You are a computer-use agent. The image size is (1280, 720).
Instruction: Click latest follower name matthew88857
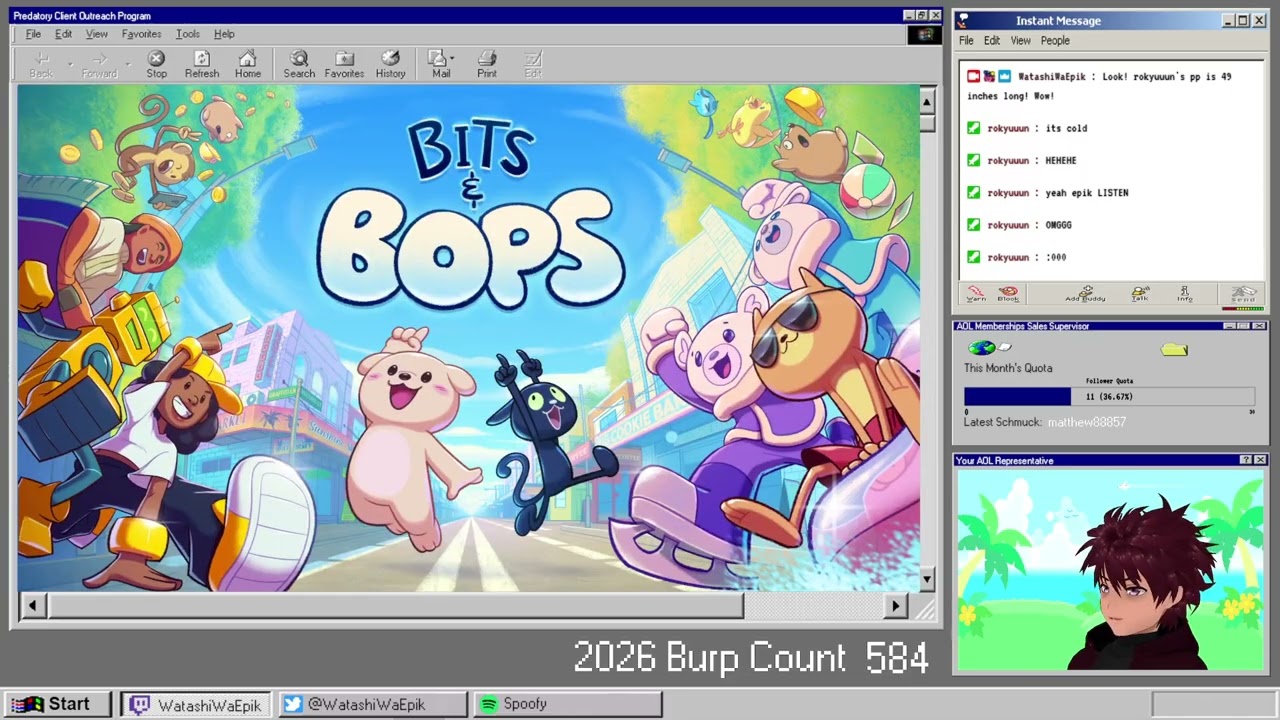point(1087,422)
